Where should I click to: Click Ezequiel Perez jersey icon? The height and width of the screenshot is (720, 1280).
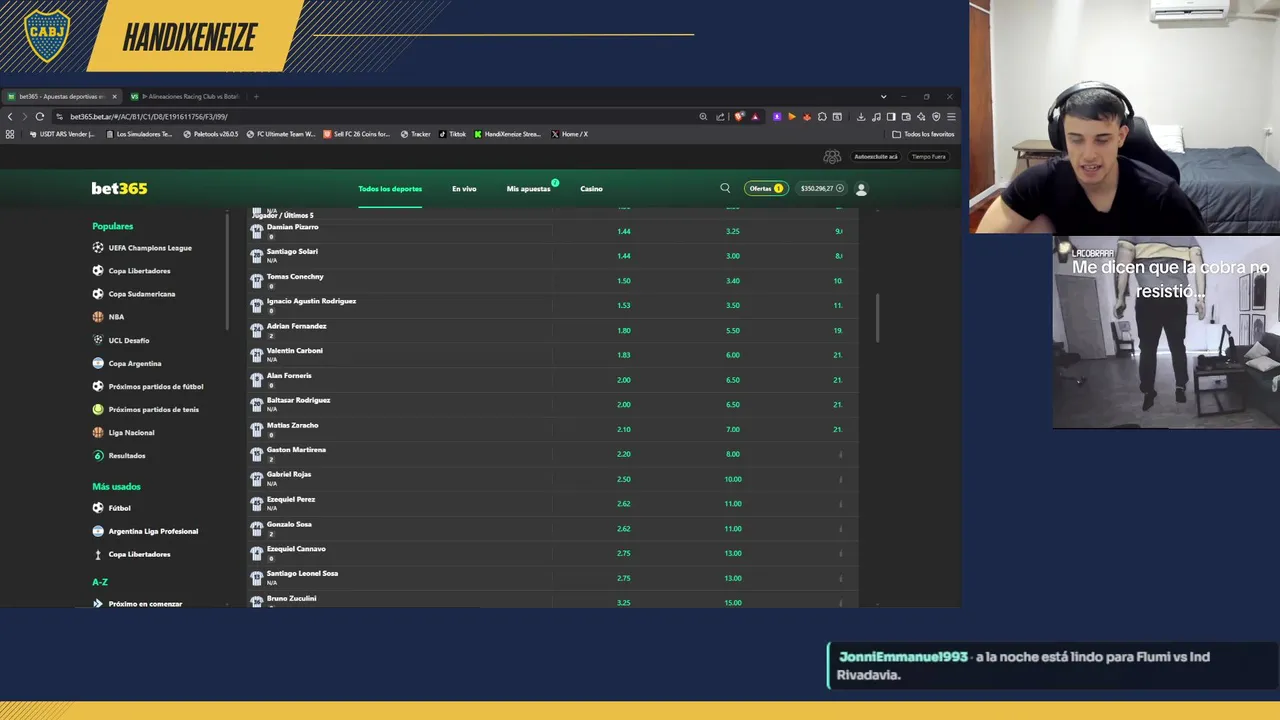click(x=257, y=504)
